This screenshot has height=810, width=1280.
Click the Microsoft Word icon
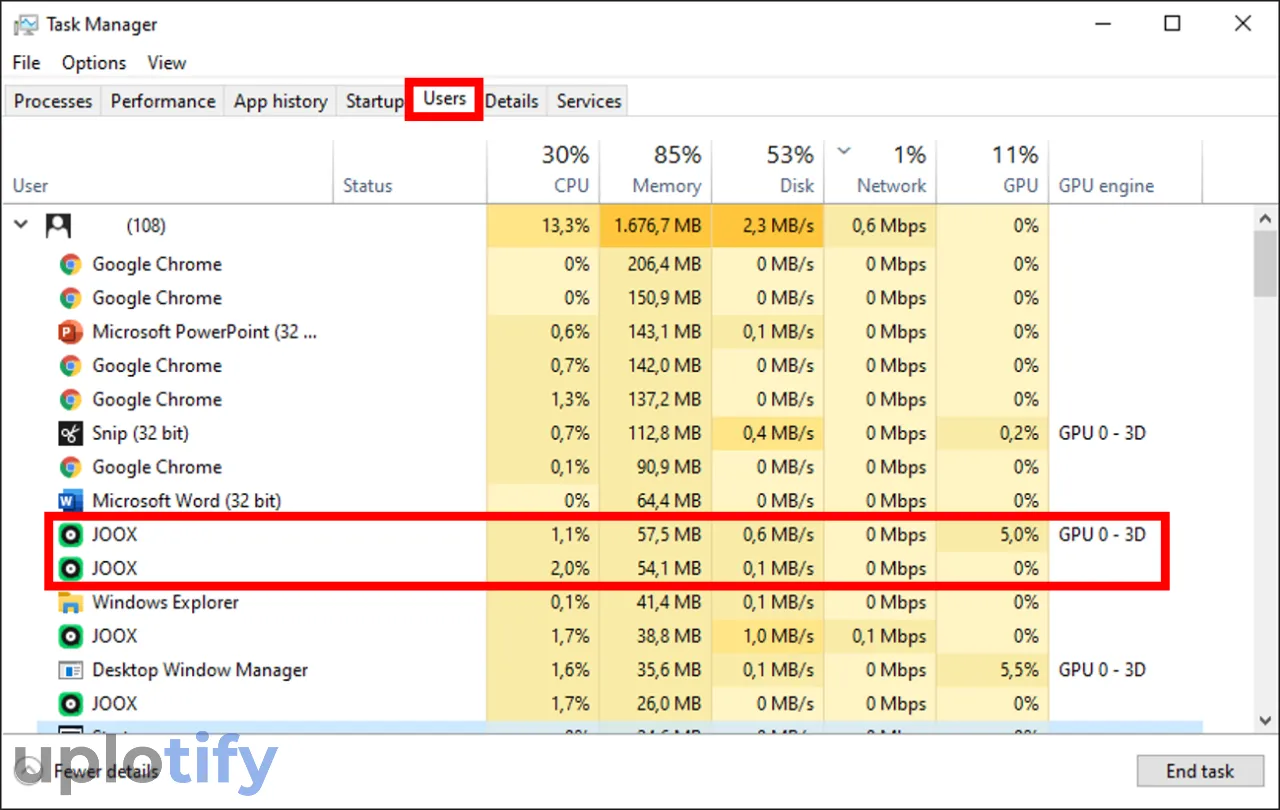pos(70,501)
